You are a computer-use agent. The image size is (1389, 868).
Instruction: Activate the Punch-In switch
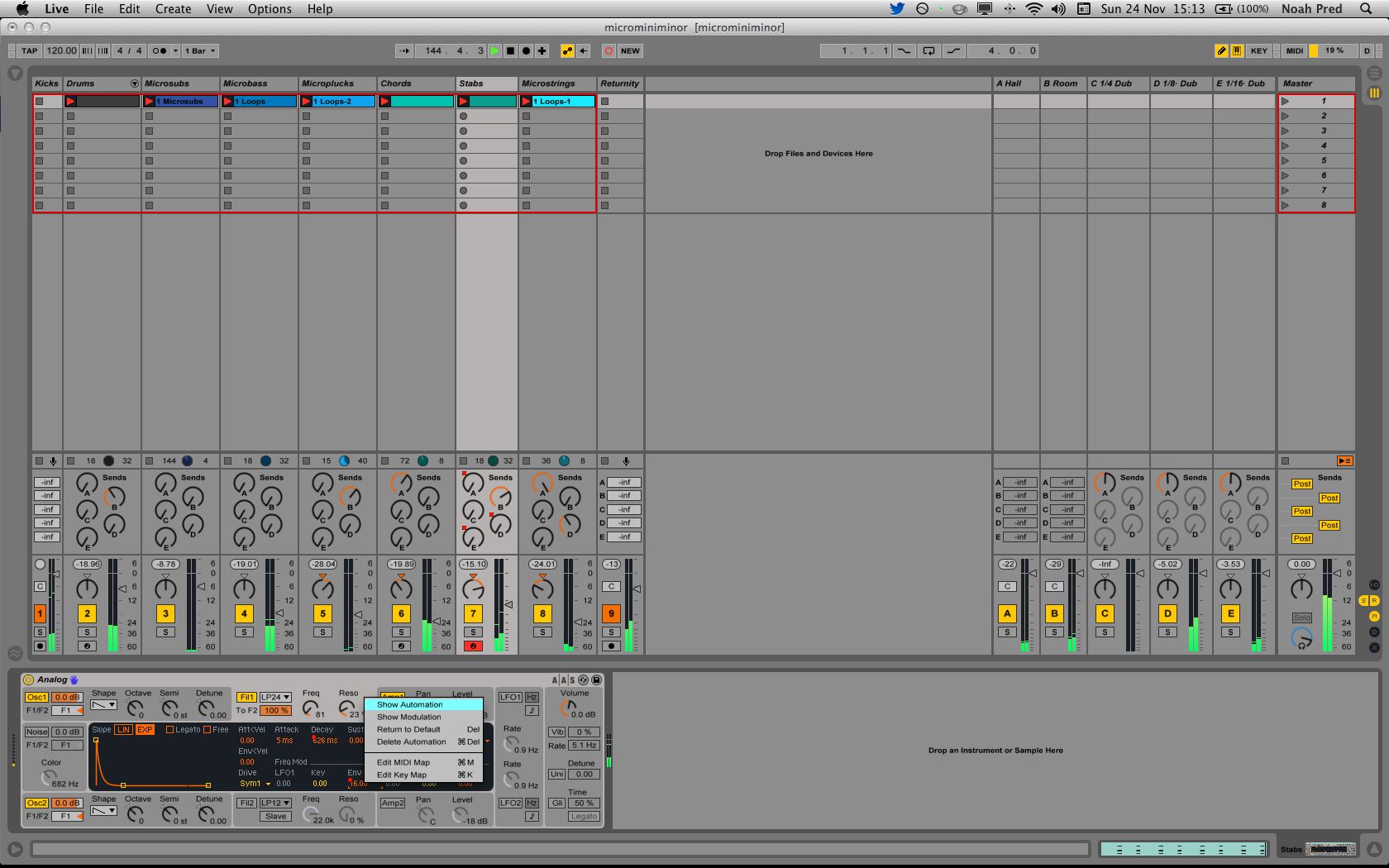point(905,50)
